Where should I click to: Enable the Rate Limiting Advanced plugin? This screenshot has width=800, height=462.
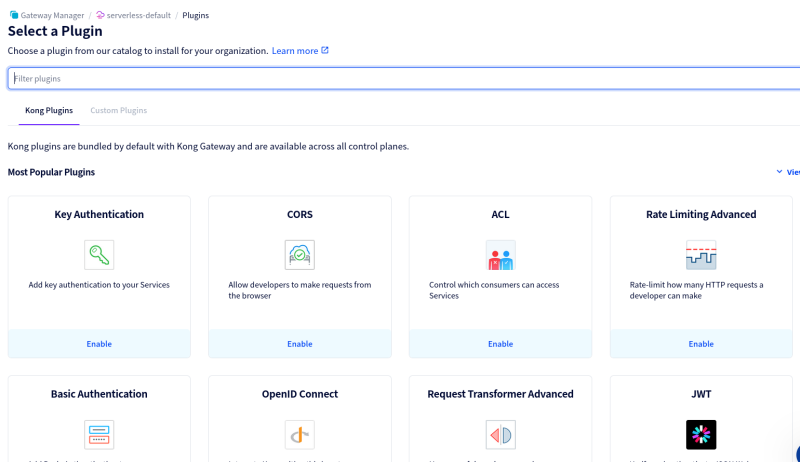coord(701,344)
